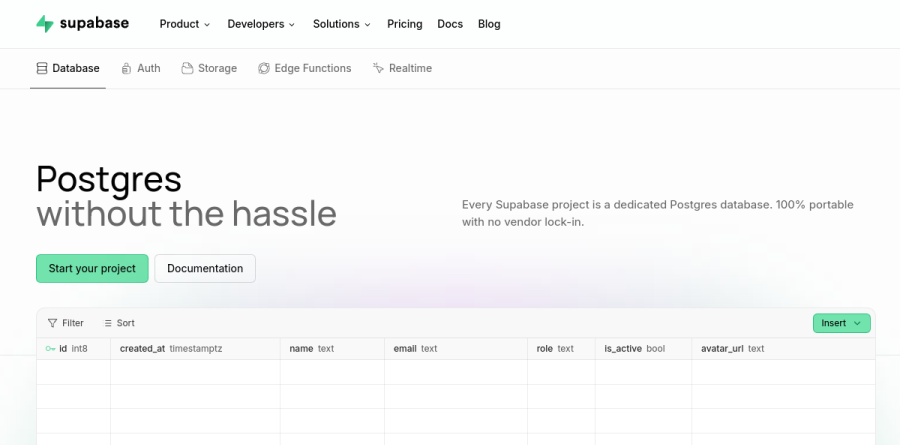Viewport: 900px width, 445px height.
Task: Click the Storage bucket icon
Action: 187,68
